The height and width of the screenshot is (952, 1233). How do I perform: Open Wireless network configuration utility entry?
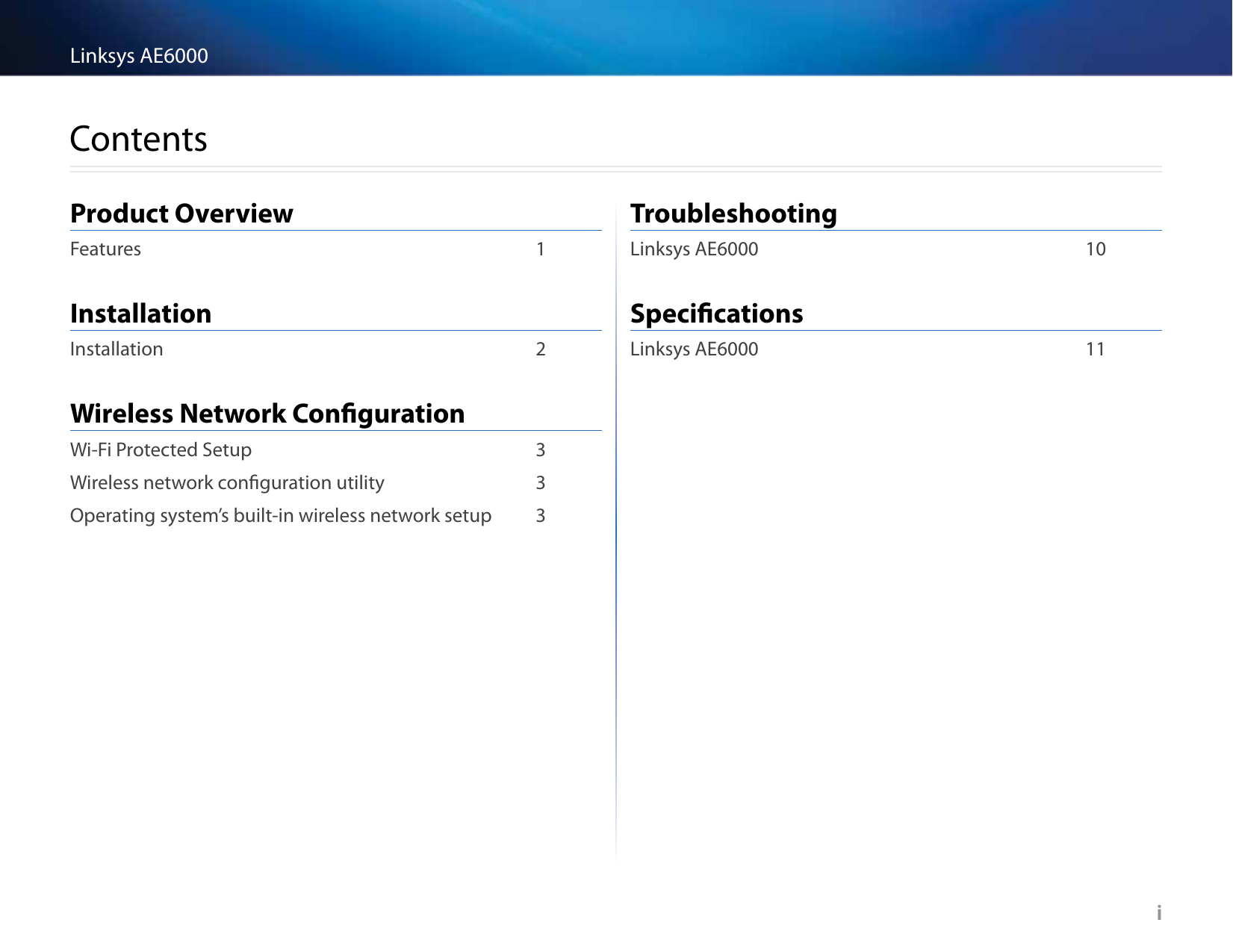[227, 483]
